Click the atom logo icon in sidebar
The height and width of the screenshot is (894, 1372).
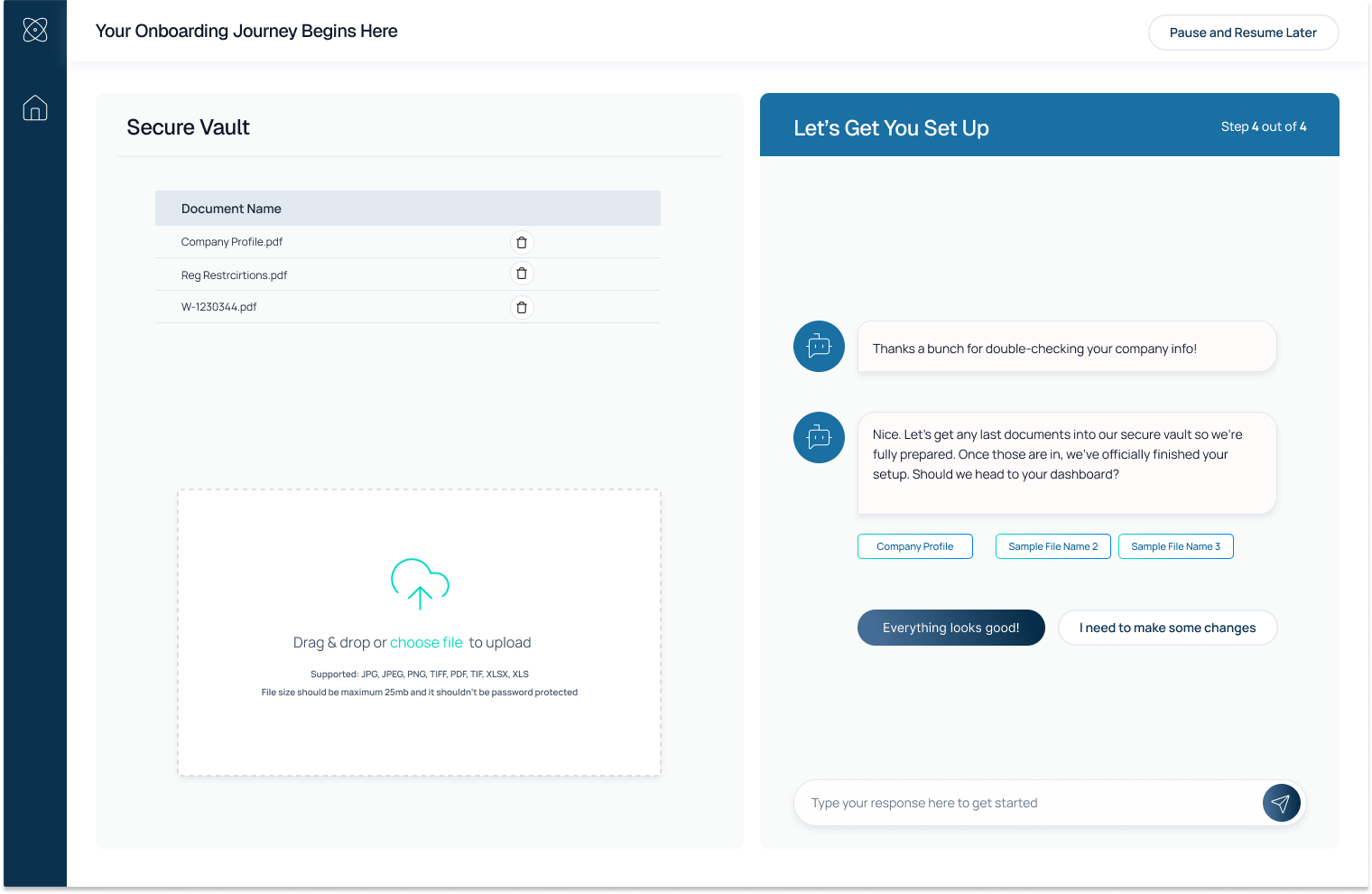[34, 30]
